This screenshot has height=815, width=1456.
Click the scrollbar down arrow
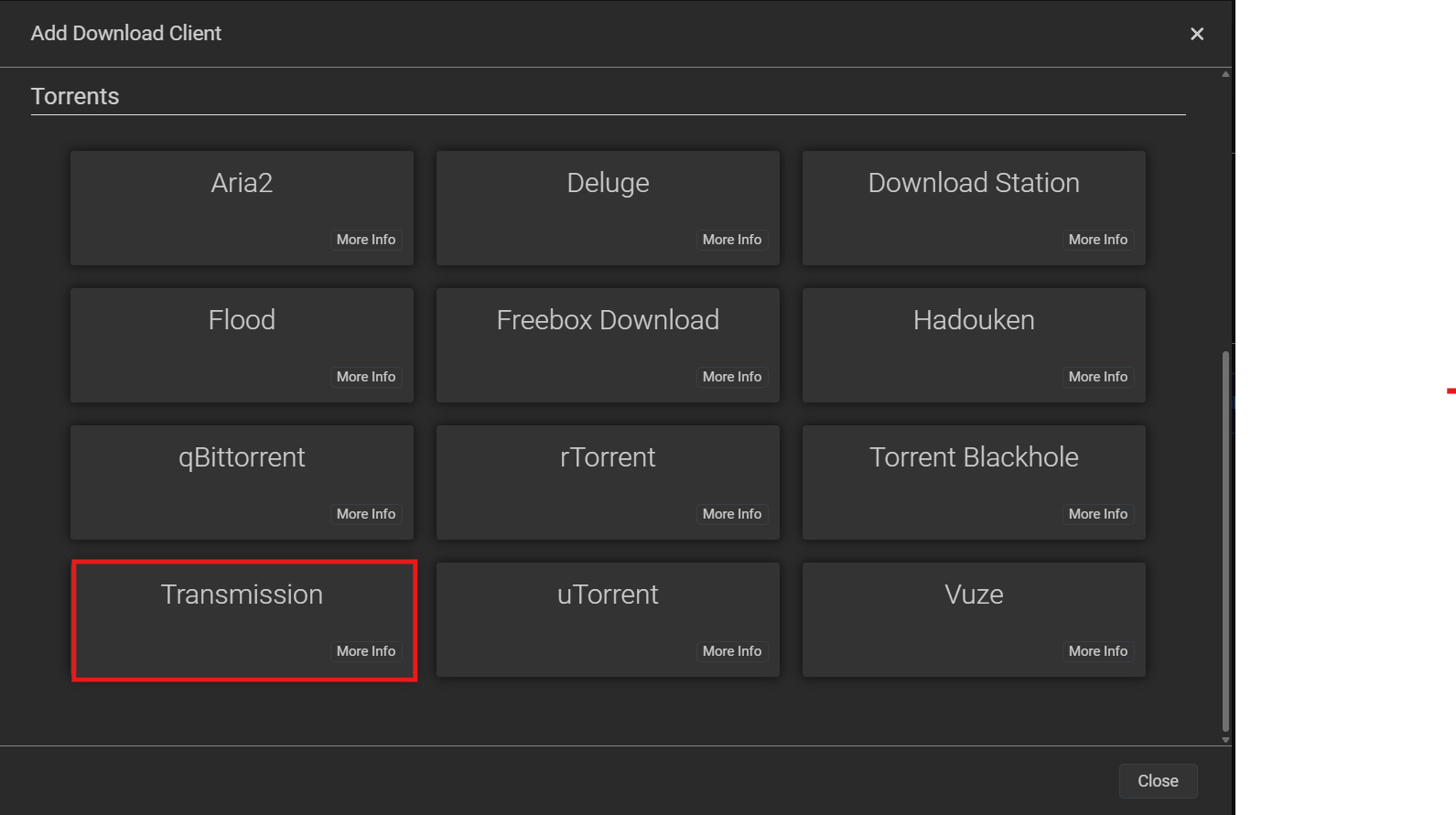pos(1225,740)
